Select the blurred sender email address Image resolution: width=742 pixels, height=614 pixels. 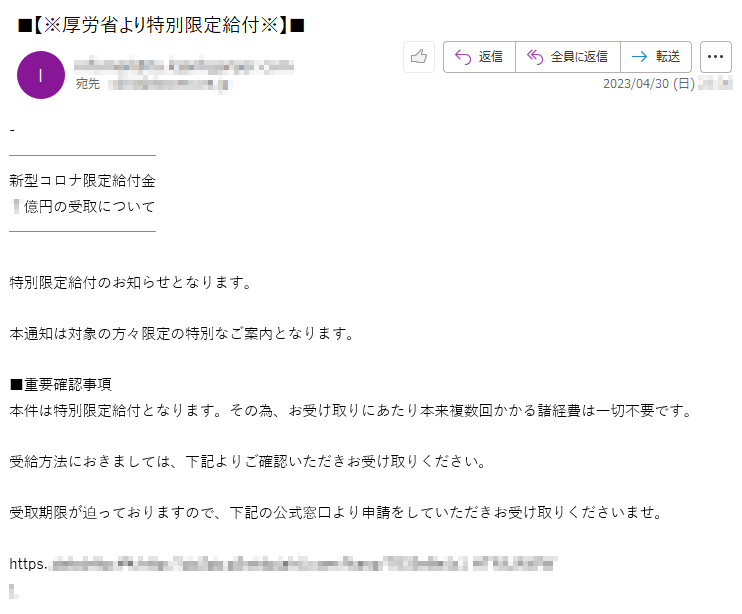[184, 65]
